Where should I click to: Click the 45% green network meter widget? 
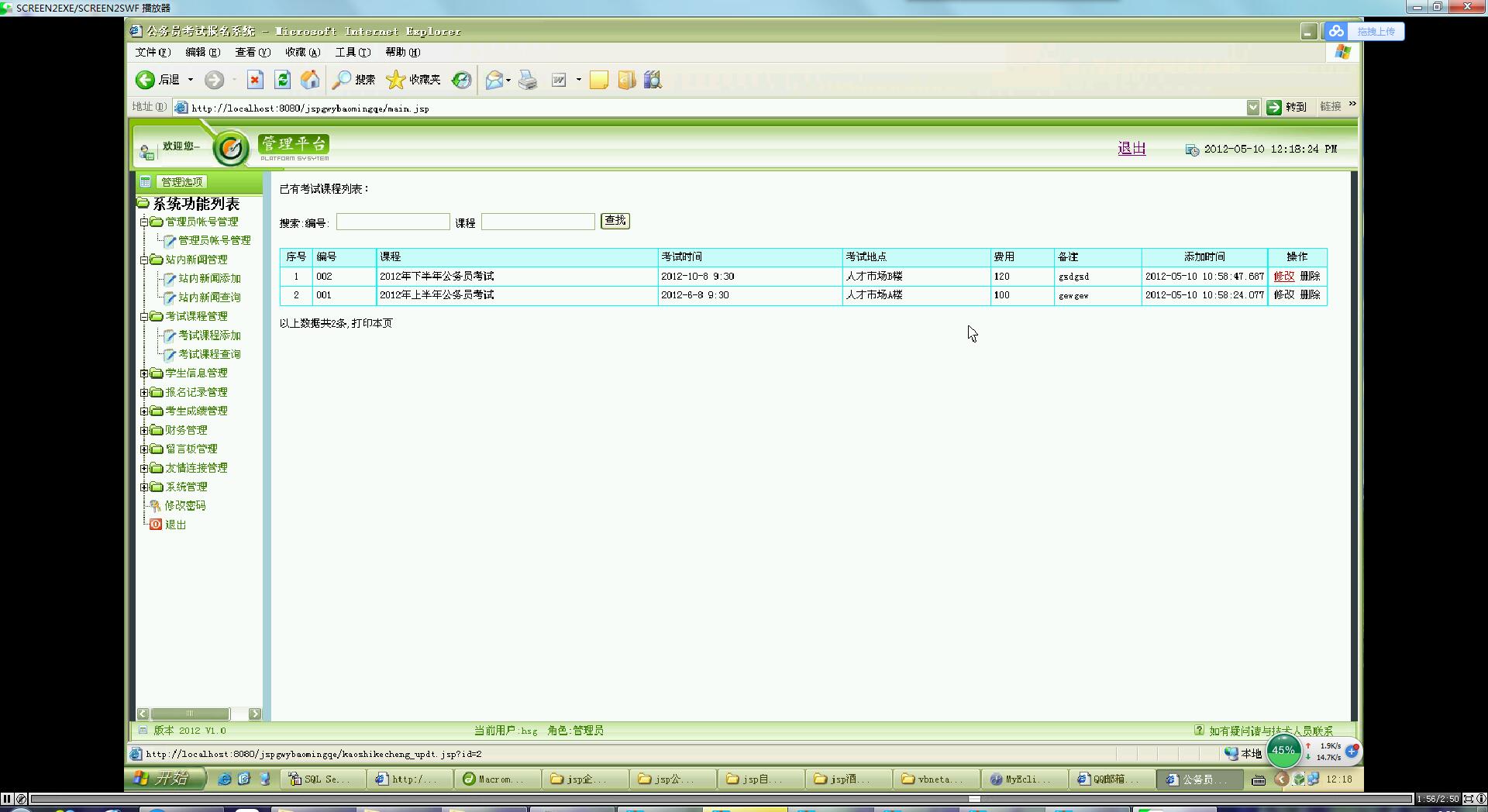coord(1283,750)
